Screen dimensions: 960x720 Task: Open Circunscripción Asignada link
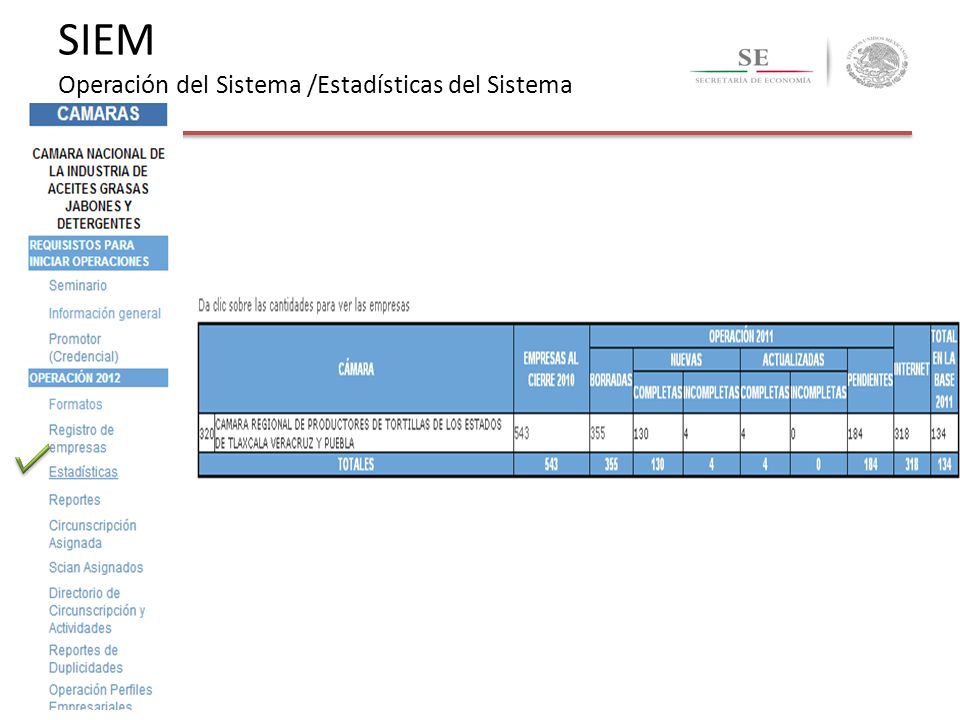(x=92, y=534)
